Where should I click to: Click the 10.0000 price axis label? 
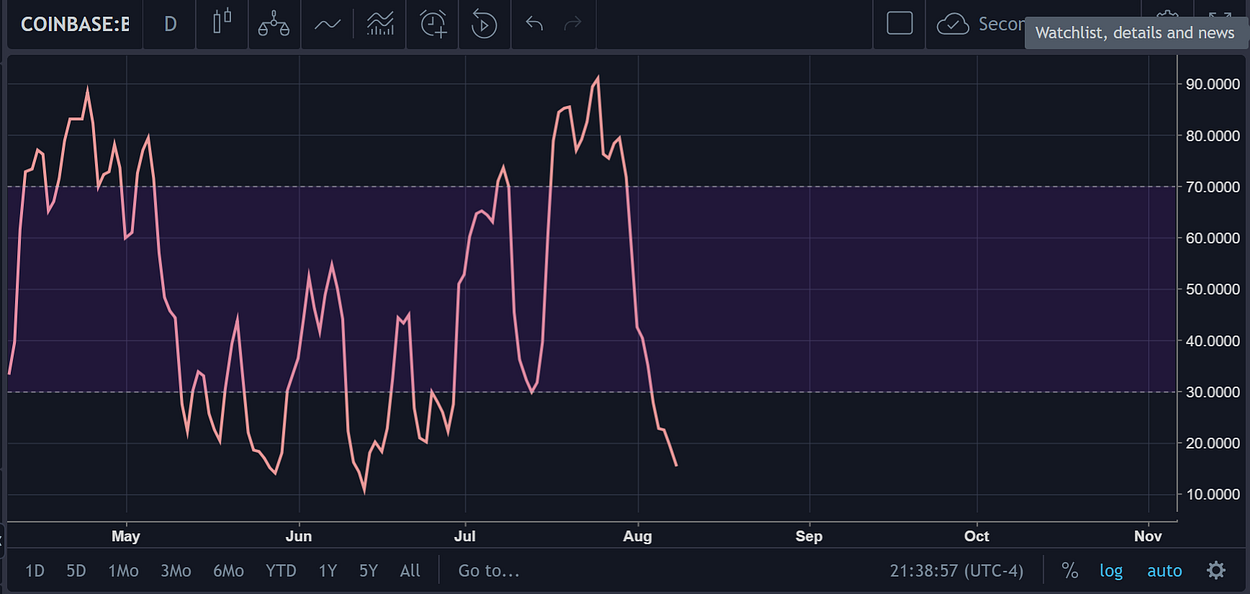pos(1213,495)
